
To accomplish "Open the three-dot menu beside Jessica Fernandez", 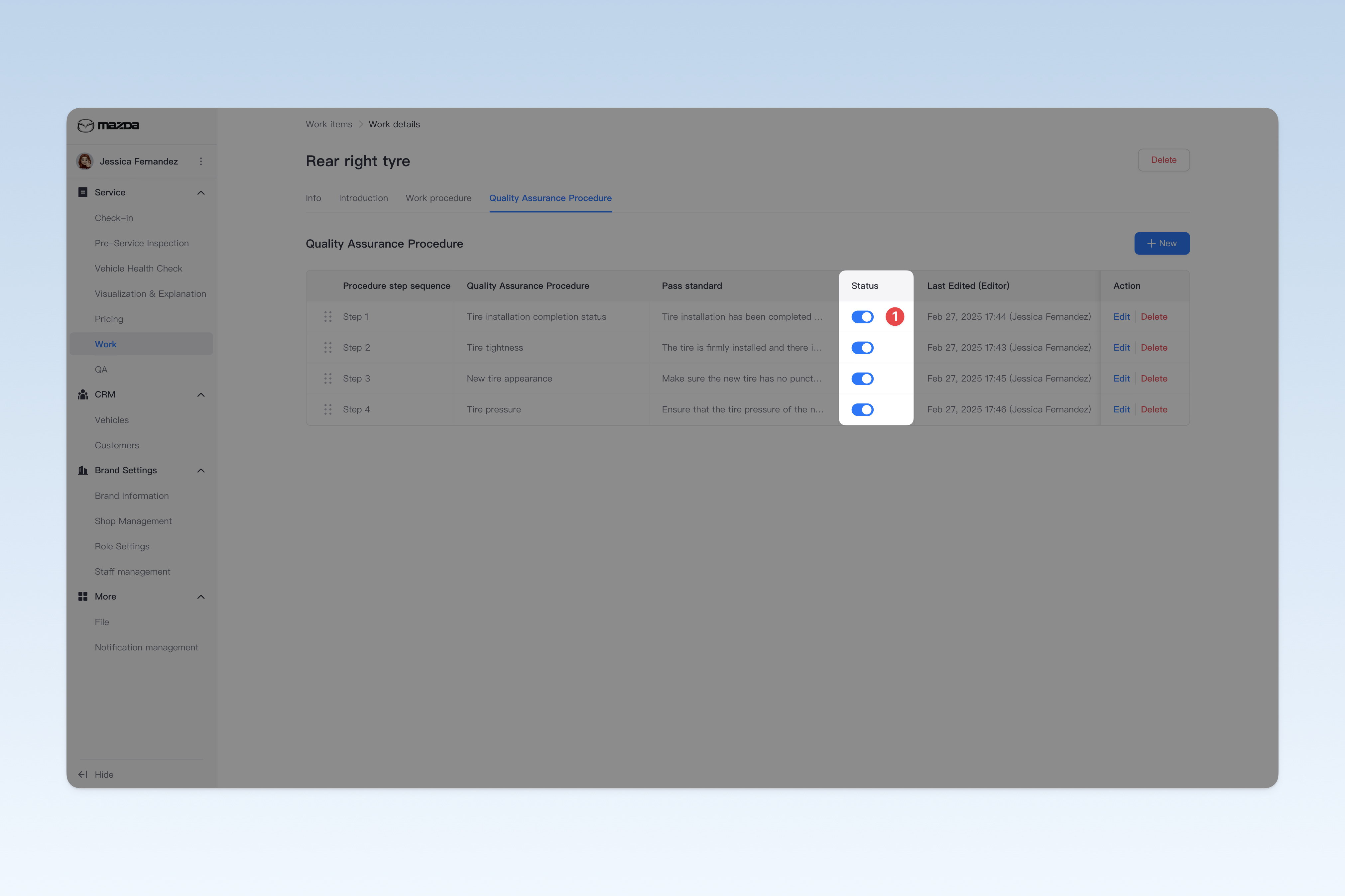I will [x=201, y=161].
